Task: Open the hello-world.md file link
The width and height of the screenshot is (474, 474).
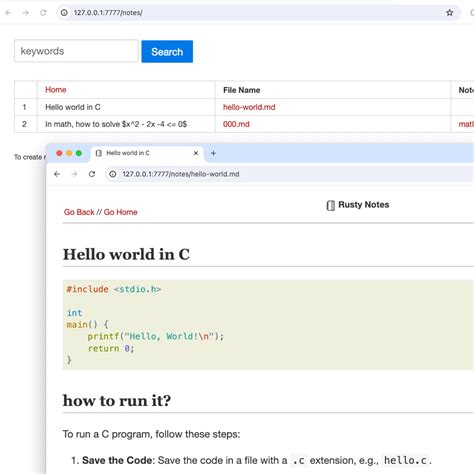Action: point(249,107)
